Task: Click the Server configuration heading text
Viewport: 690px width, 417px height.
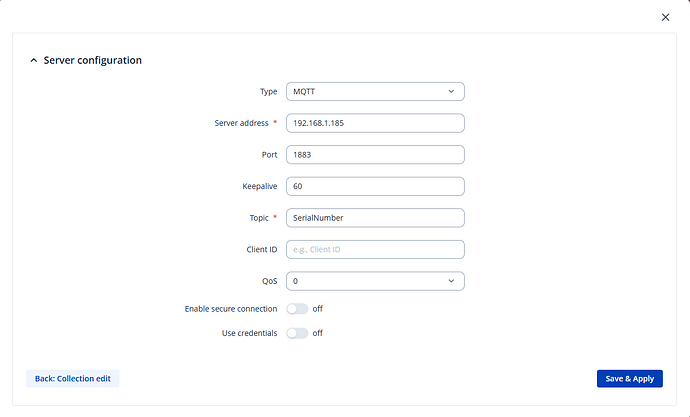Action: [93, 61]
